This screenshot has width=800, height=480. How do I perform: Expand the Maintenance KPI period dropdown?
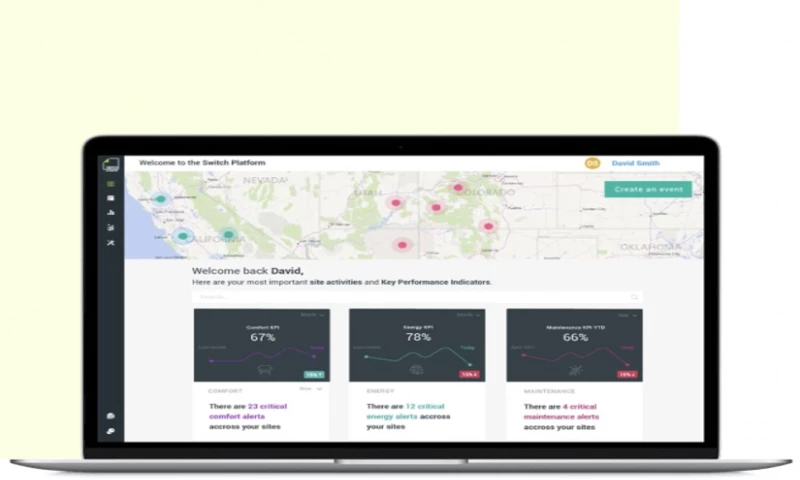tap(625, 315)
